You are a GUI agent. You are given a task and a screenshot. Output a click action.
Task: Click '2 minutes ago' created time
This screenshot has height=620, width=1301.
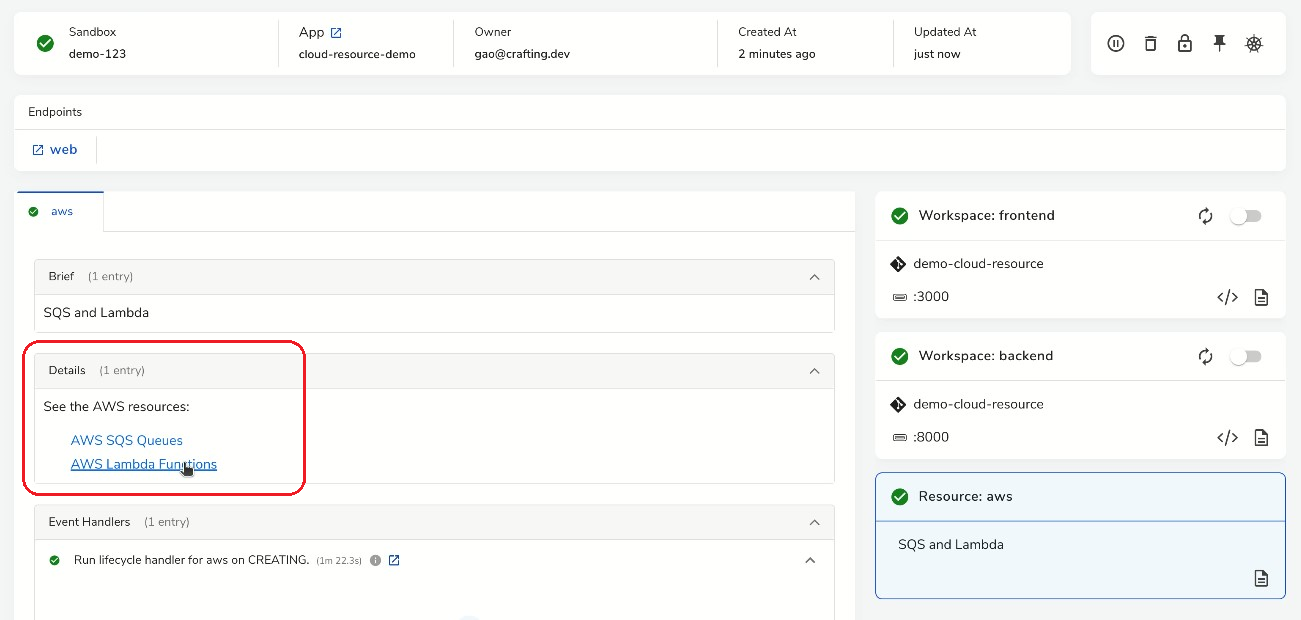pyautogui.click(x=776, y=54)
